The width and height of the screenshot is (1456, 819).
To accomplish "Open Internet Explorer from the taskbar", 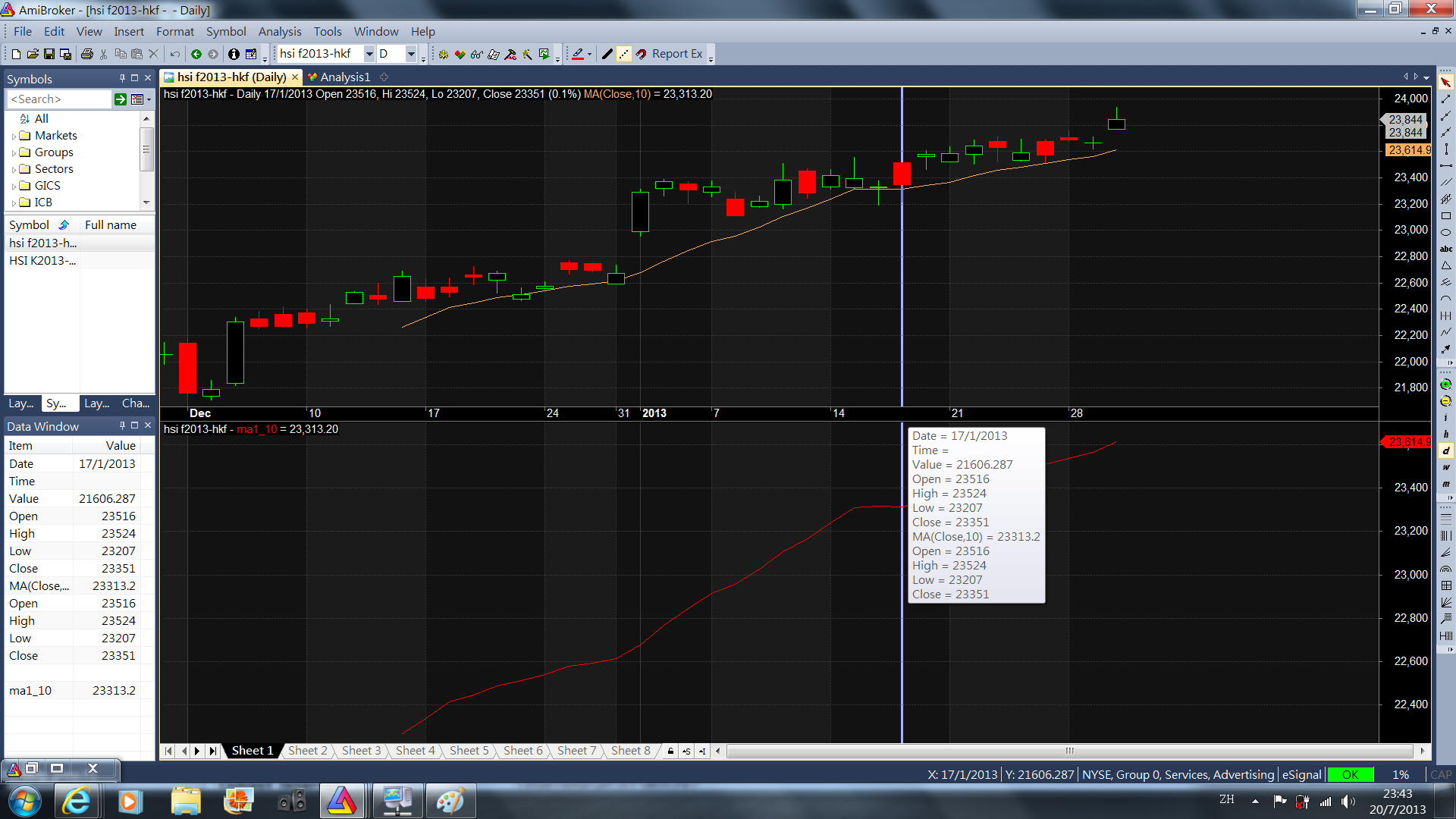I will [x=76, y=800].
